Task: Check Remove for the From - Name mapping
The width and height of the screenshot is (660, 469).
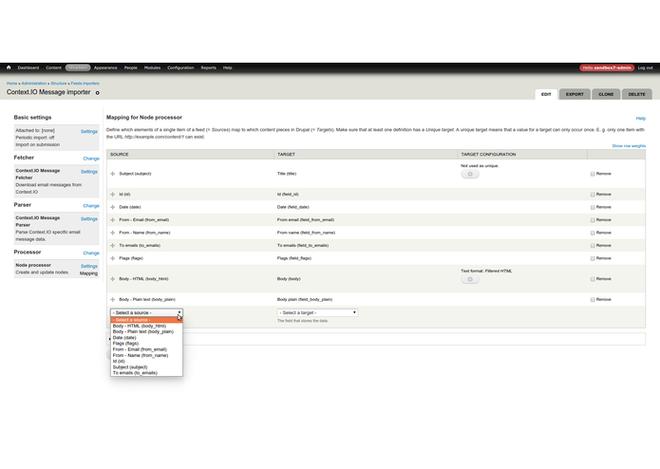Action: coord(593,232)
